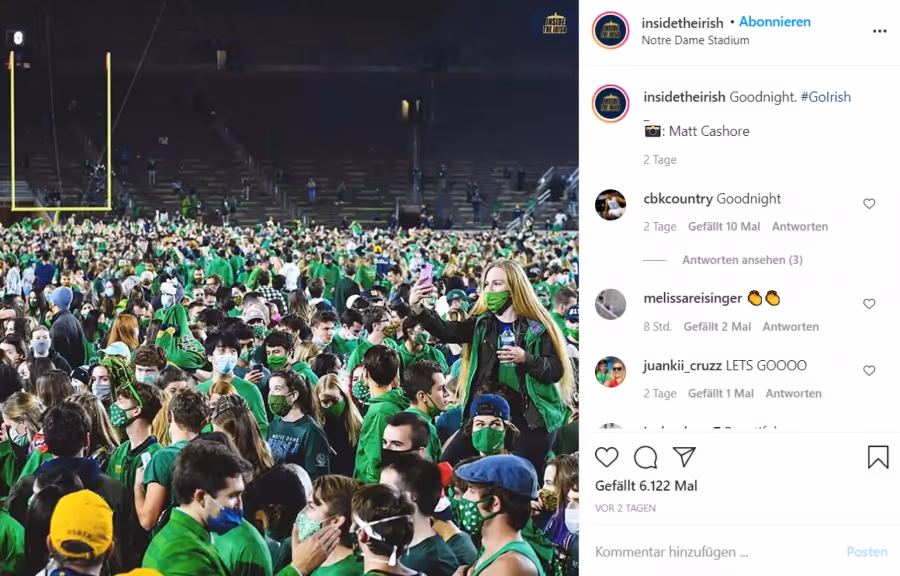Click insidetheirish profile avatar in header
900x576 pixels.
tap(611, 30)
